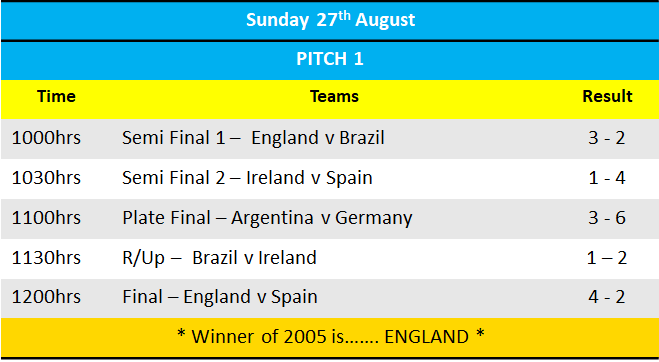Click the Winner of 2005 banner
This screenshot has width=659, height=362.
pyautogui.click(x=330, y=337)
